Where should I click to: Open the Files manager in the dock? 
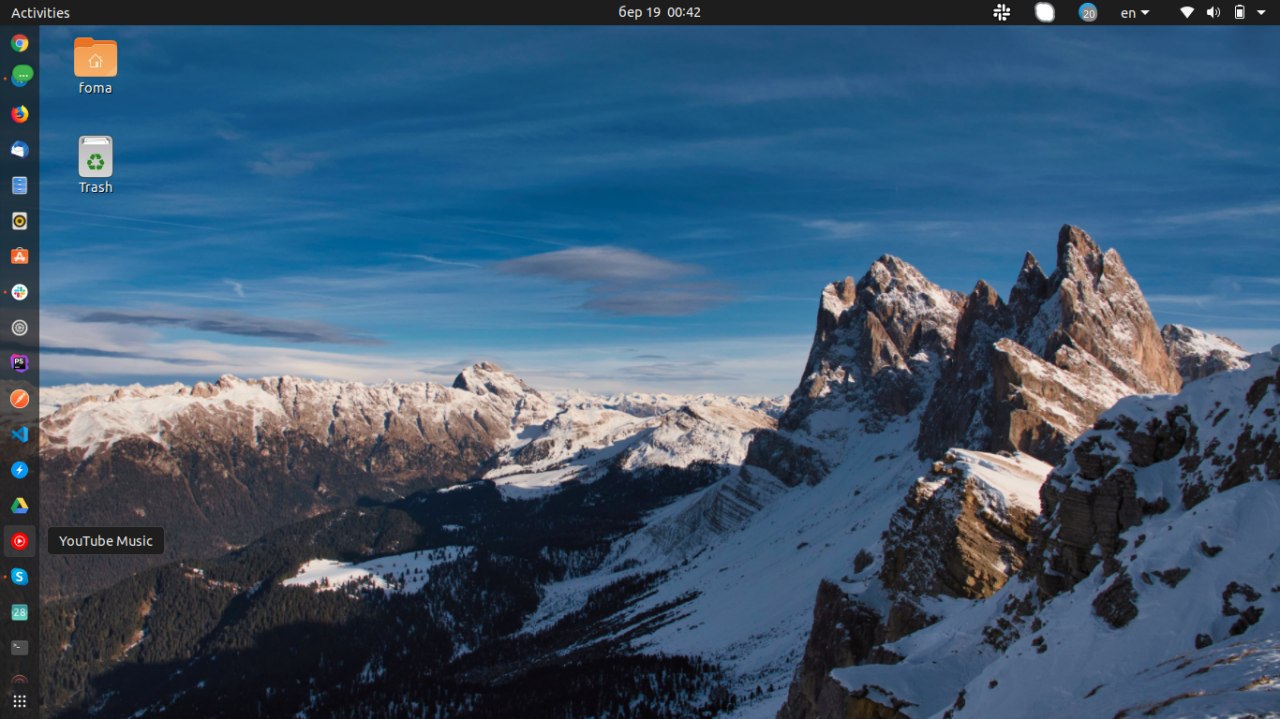pos(19,185)
